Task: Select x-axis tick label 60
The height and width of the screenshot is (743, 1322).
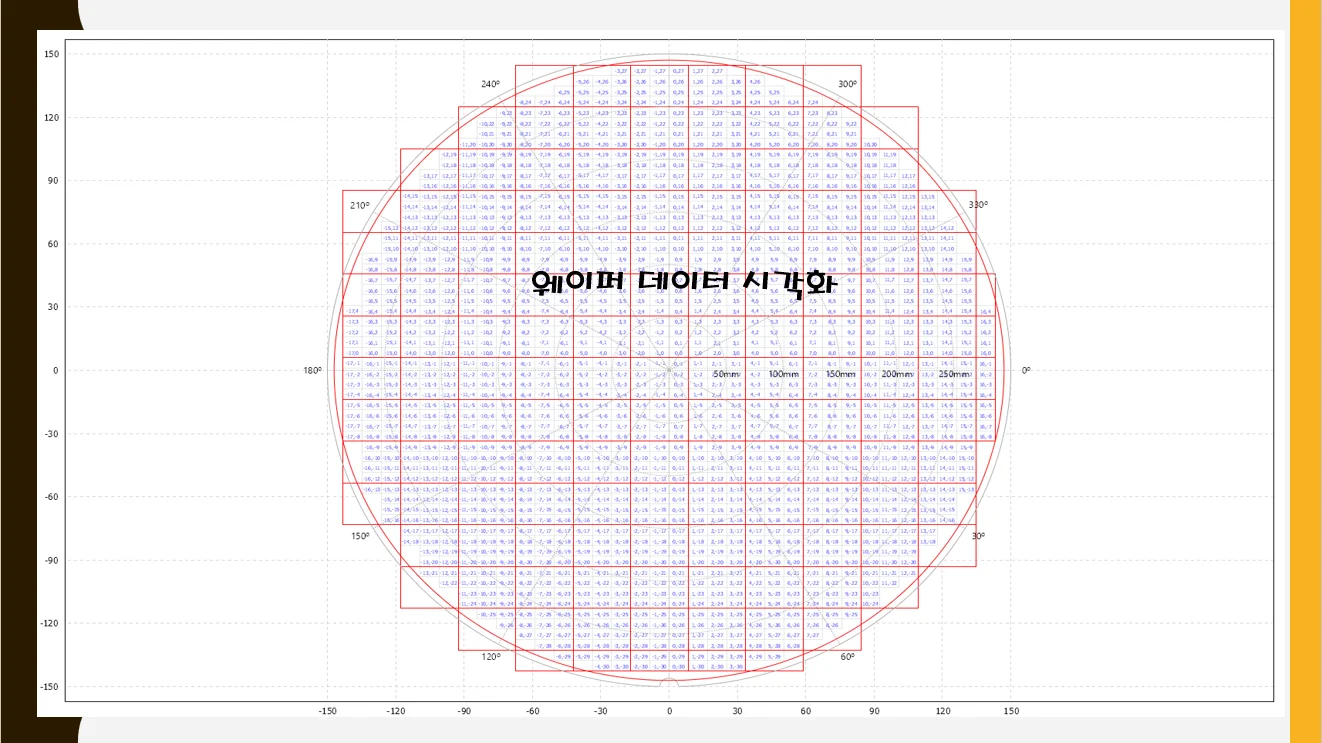Action: [806, 711]
